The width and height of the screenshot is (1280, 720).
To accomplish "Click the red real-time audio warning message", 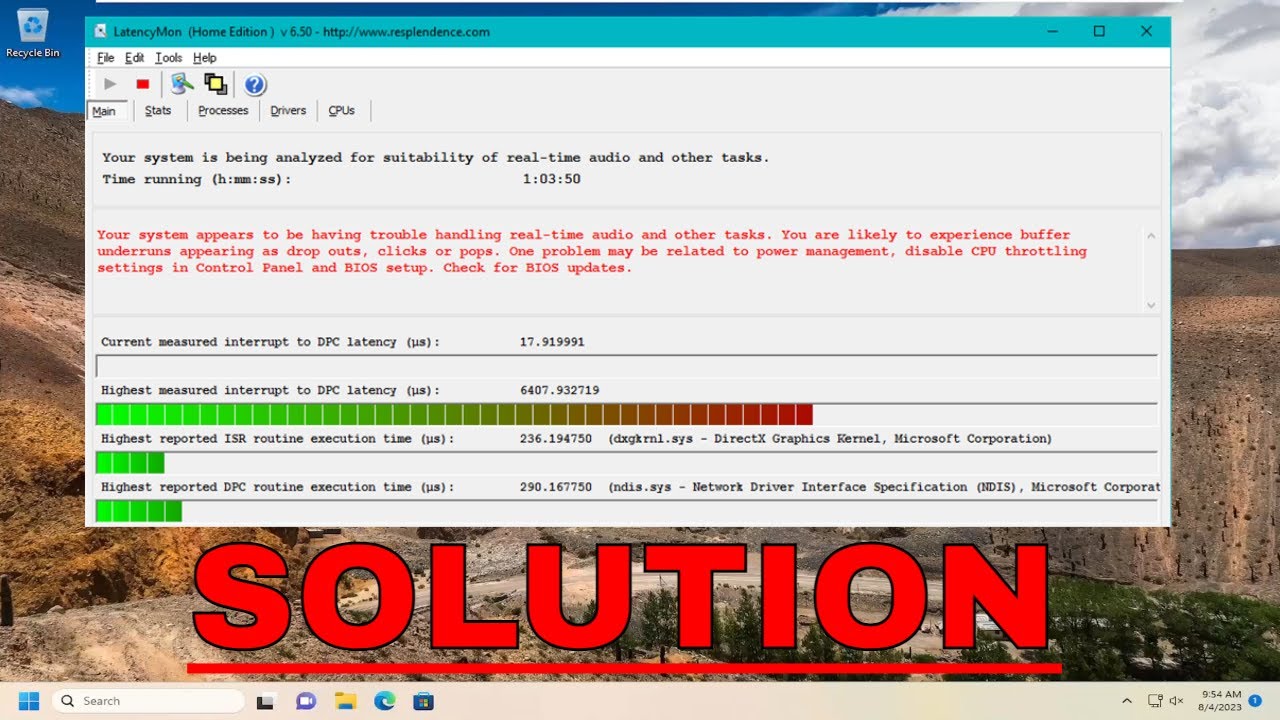I will (x=591, y=251).
